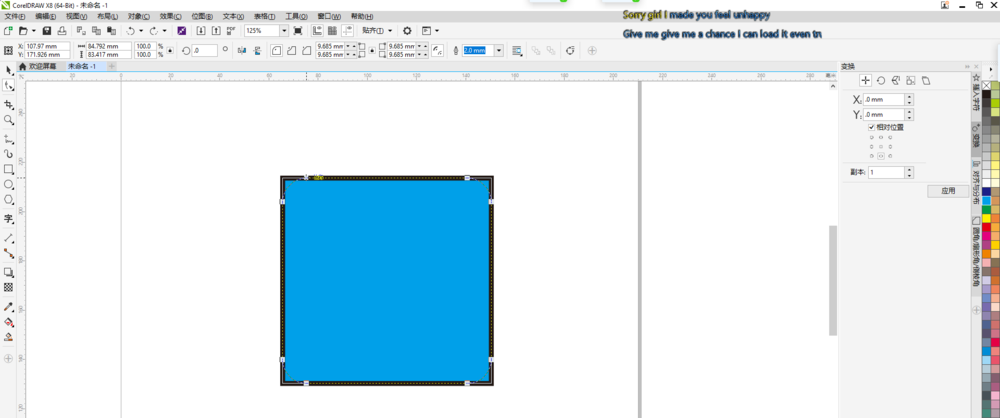Select round corner type
This screenshot has width=1000, height=418.
pos(277,50)
